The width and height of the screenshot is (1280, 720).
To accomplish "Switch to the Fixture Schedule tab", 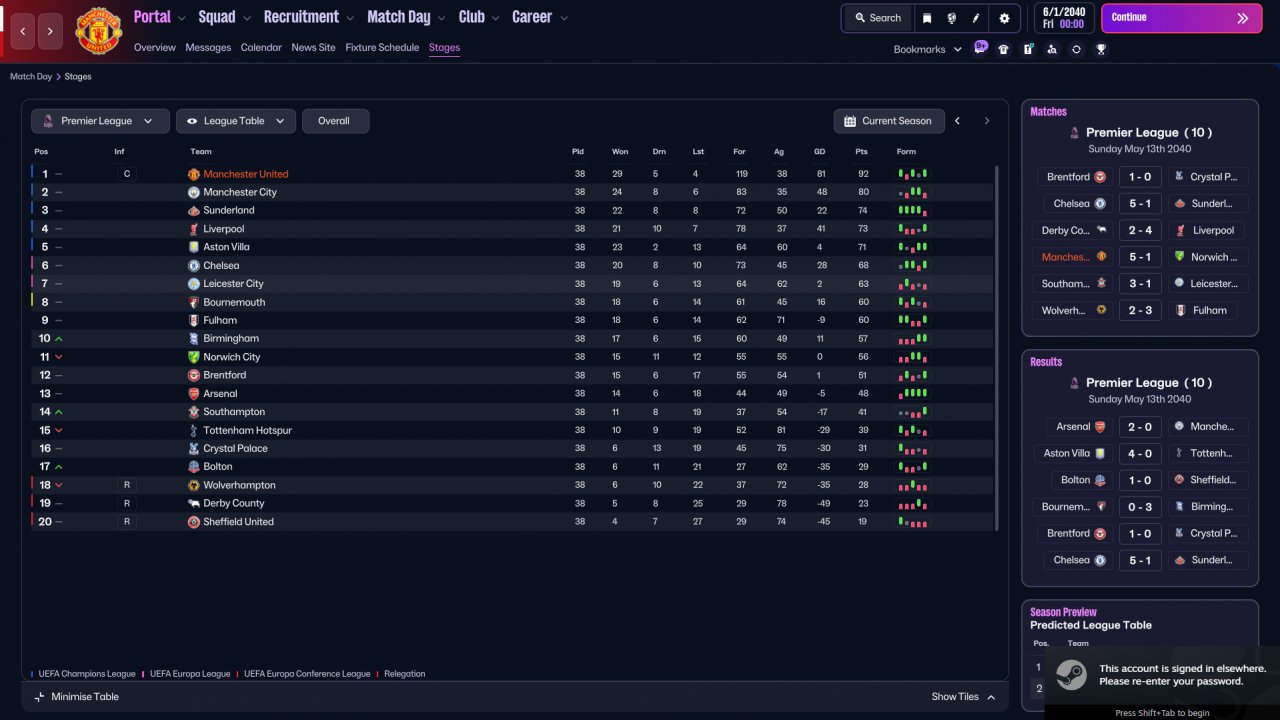I will [382, 48].
